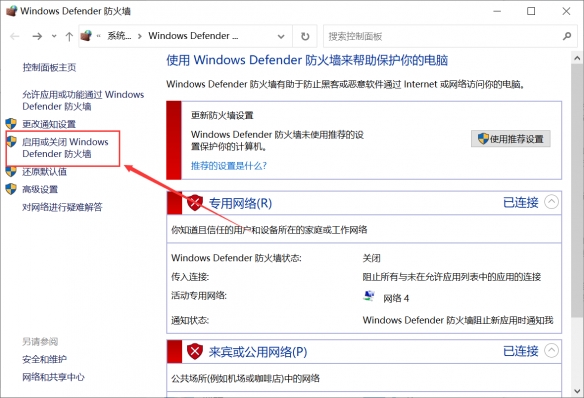The height and width of the screenshot is (398, 584).
Task: Click firewall status value 关闭
Action: (371, 258)
